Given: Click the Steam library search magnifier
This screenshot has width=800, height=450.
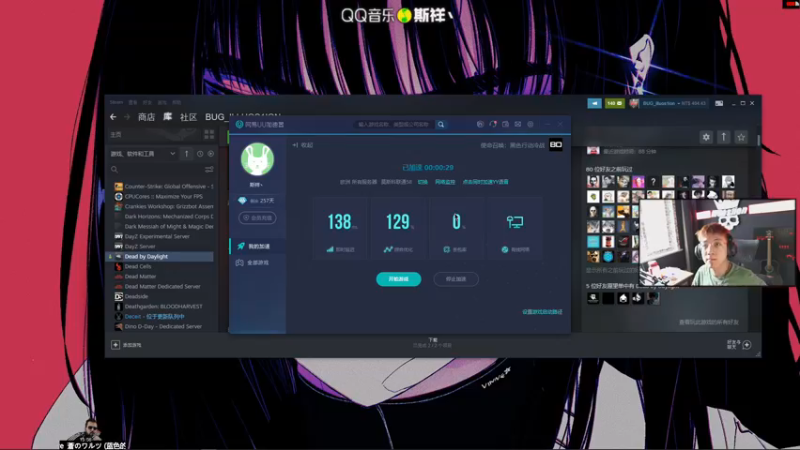Looking at the screenshot, I should (x=114, y=169).
